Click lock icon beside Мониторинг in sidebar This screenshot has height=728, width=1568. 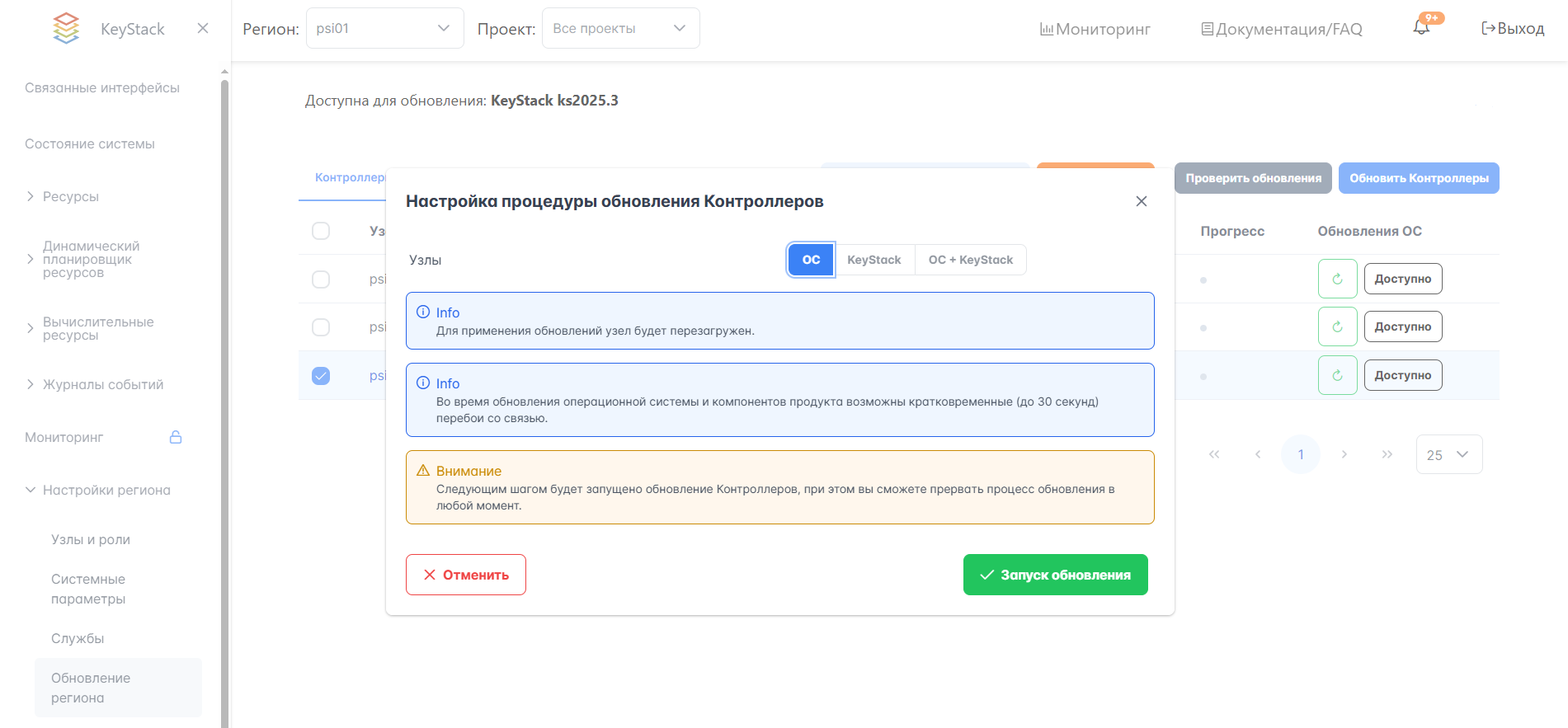point(176,437)
